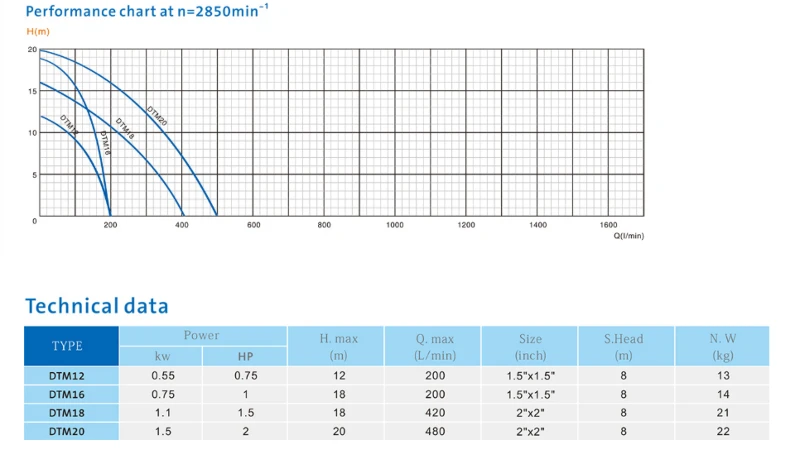Screen dimensions: 800x459
Task: Click the weight value 13 for DTM12
Action: pos(723,376)
